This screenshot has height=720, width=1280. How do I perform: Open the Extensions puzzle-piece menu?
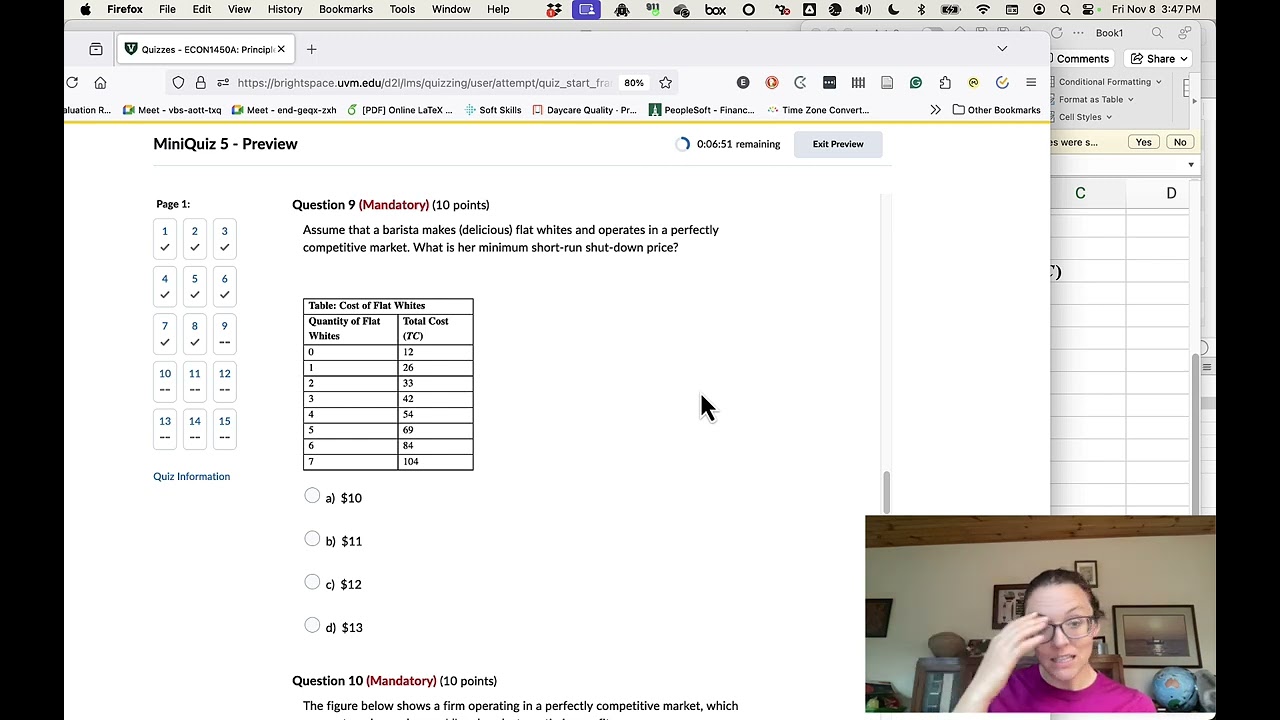(x=945, y=83)
